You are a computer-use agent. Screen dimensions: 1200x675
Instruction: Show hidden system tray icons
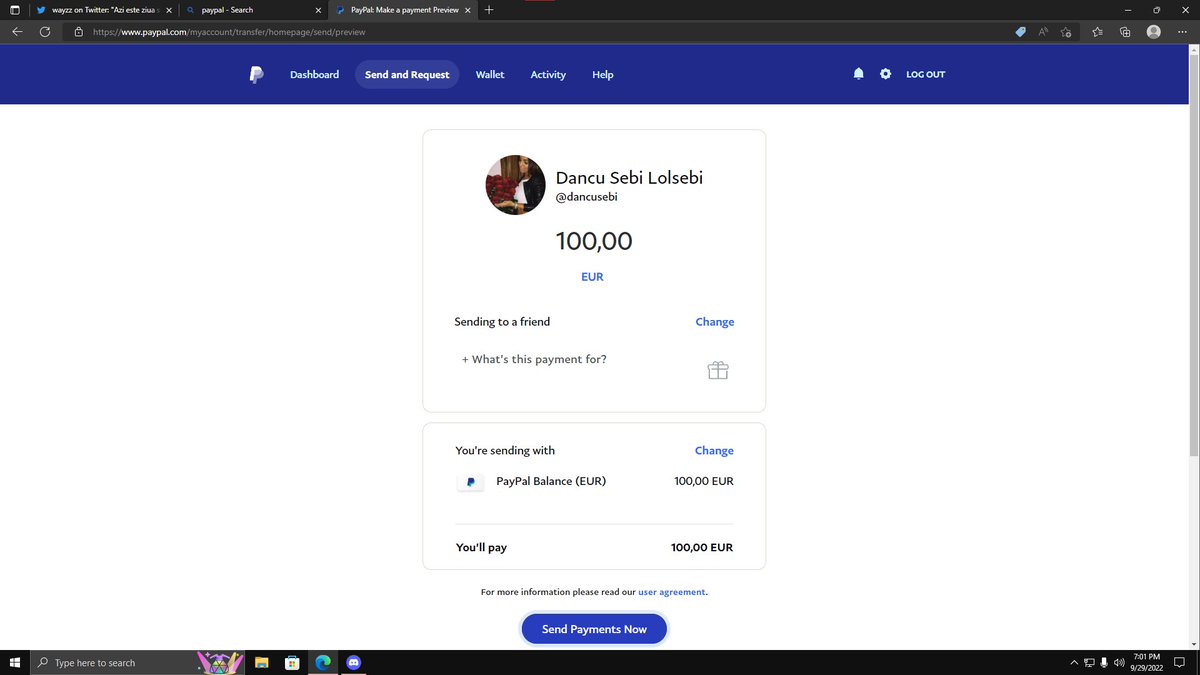click(1074, 662)
